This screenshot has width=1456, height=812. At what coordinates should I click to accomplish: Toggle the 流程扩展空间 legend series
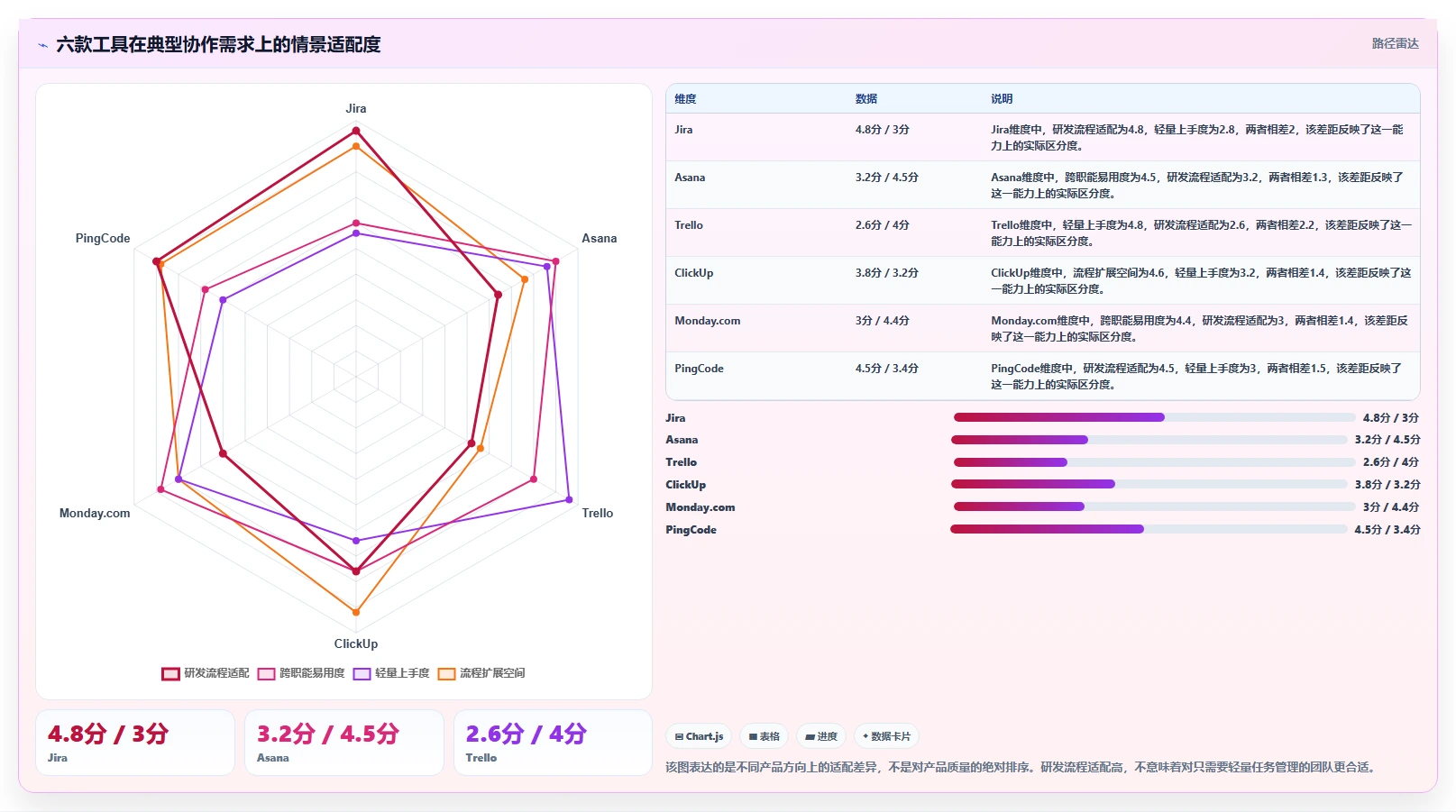tap(481, 673)
